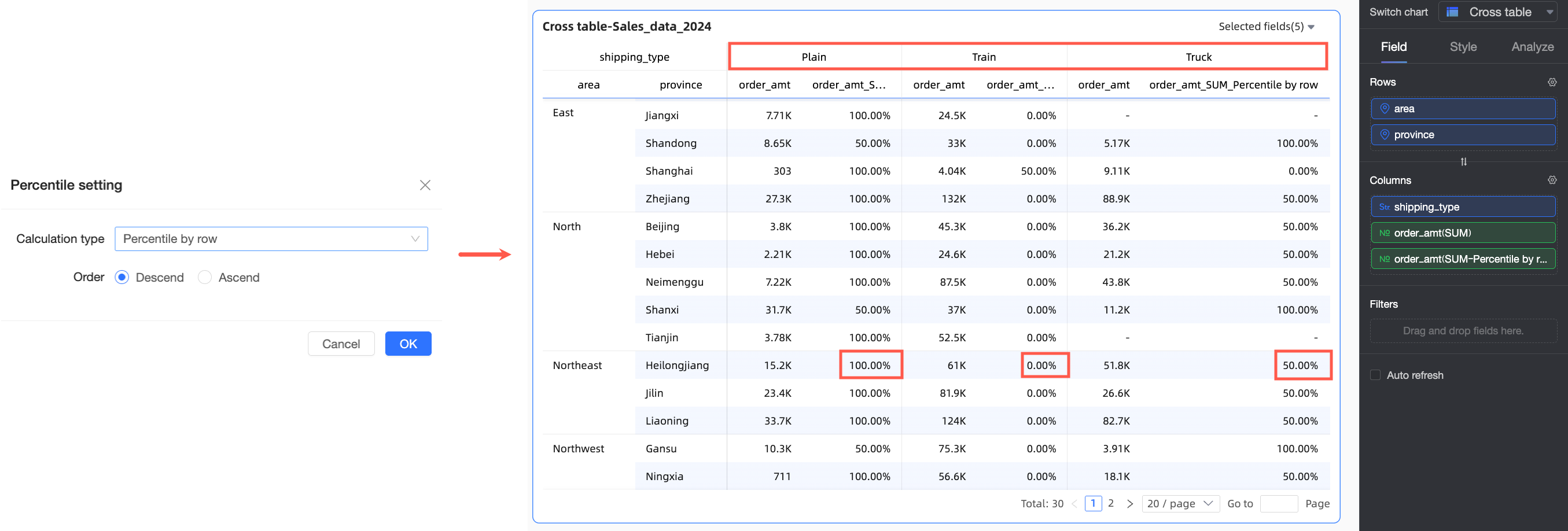This screenshot has width=1568, height=531.
Task: Click the percentile field number type icon
Action: click(1384, 259)
